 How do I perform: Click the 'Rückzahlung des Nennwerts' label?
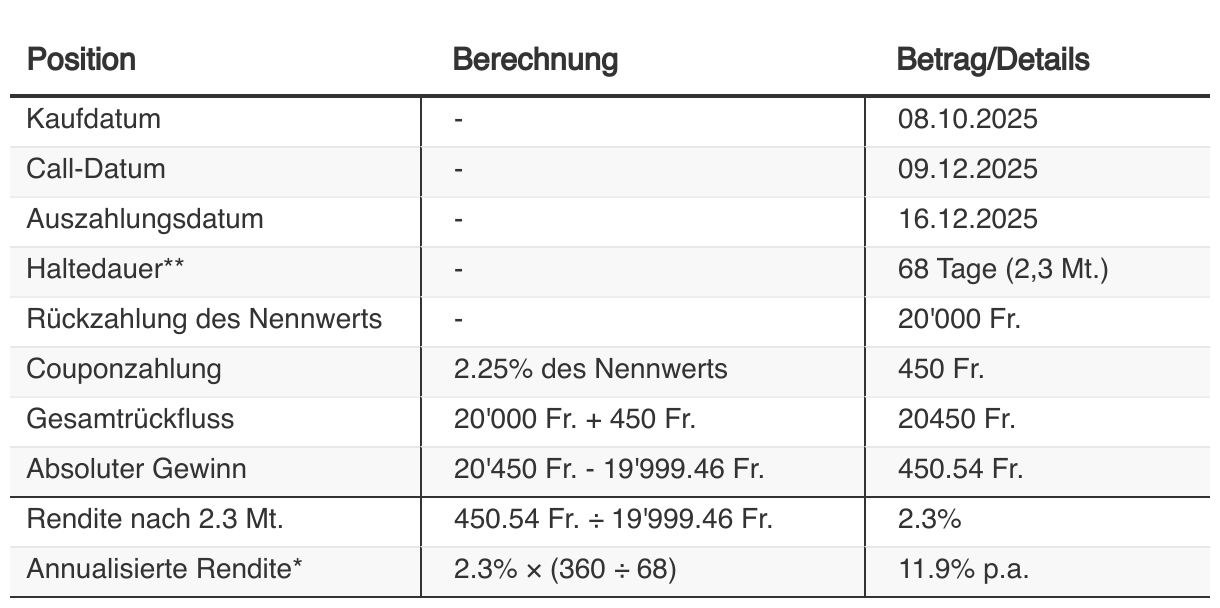coord(204,320)
